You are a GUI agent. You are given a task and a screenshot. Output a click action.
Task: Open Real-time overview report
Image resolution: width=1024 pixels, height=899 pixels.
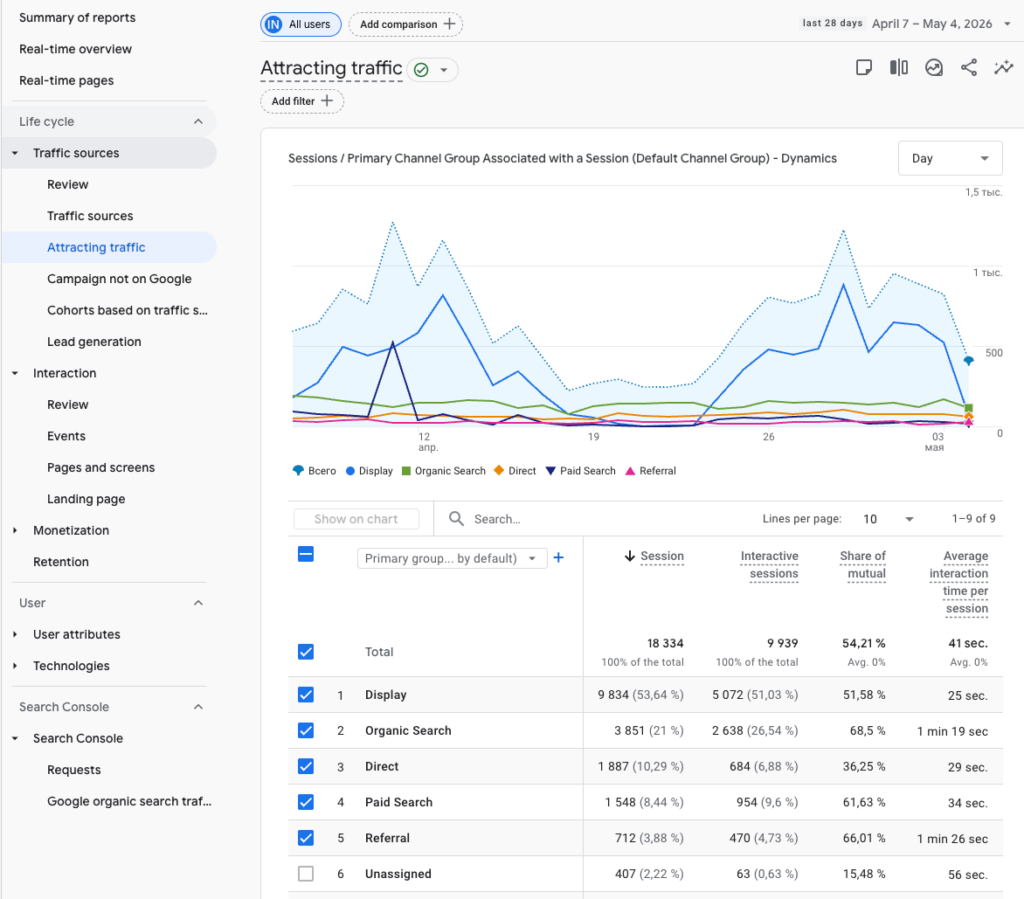76,49
